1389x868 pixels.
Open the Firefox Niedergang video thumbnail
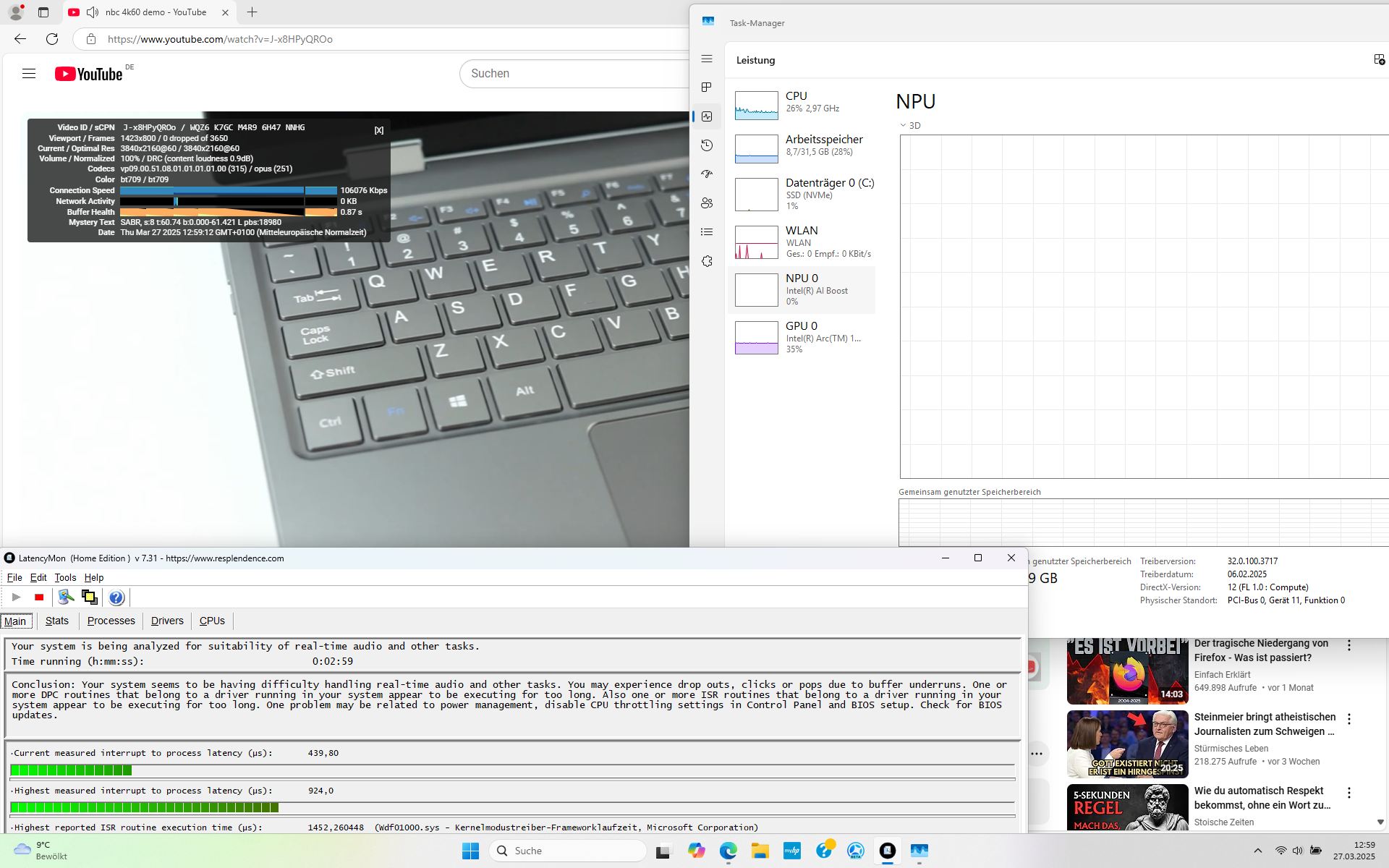[x=1127, y=671]
